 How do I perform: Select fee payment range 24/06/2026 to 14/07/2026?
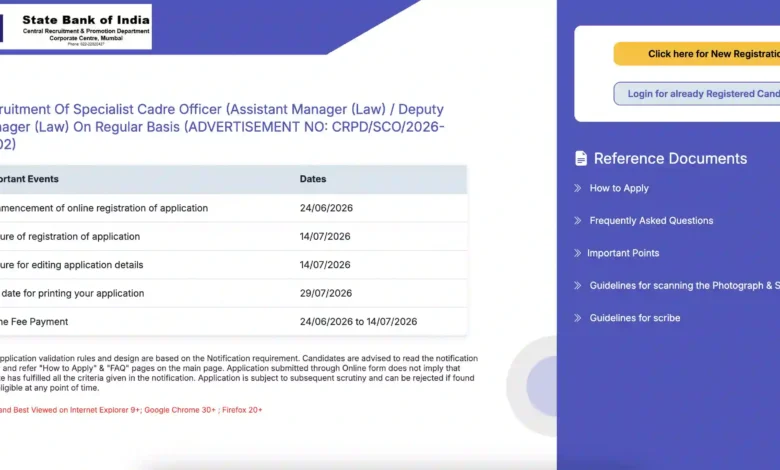point(358,321)
